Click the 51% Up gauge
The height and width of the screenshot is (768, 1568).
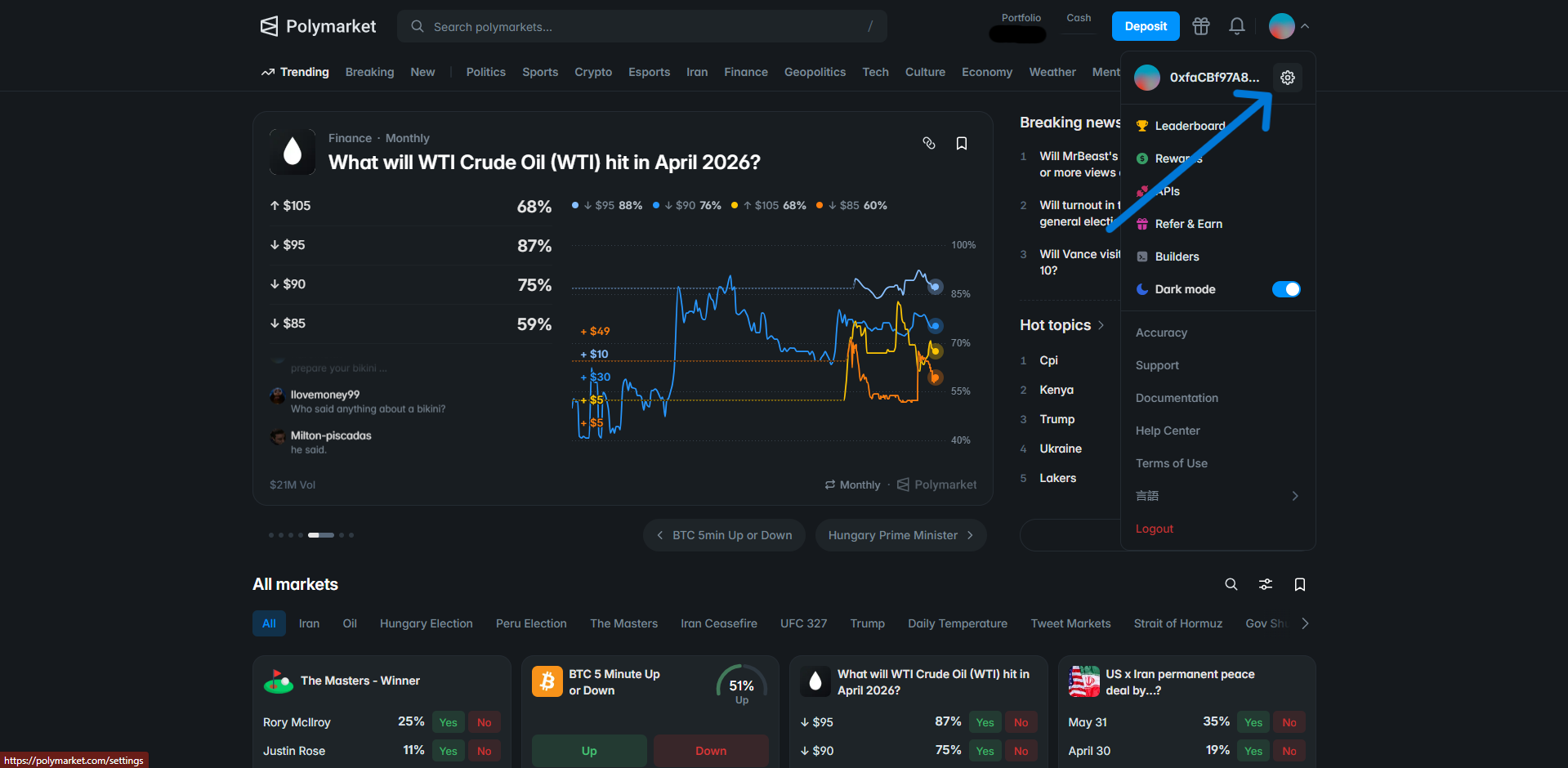(741, 685)
